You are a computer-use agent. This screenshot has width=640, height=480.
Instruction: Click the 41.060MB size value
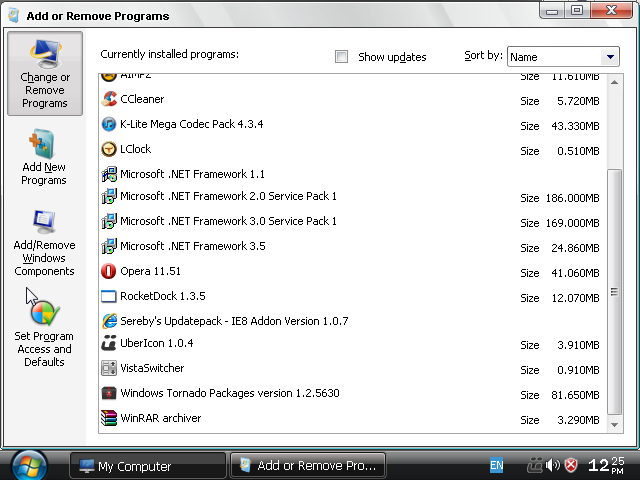(575, 273)
